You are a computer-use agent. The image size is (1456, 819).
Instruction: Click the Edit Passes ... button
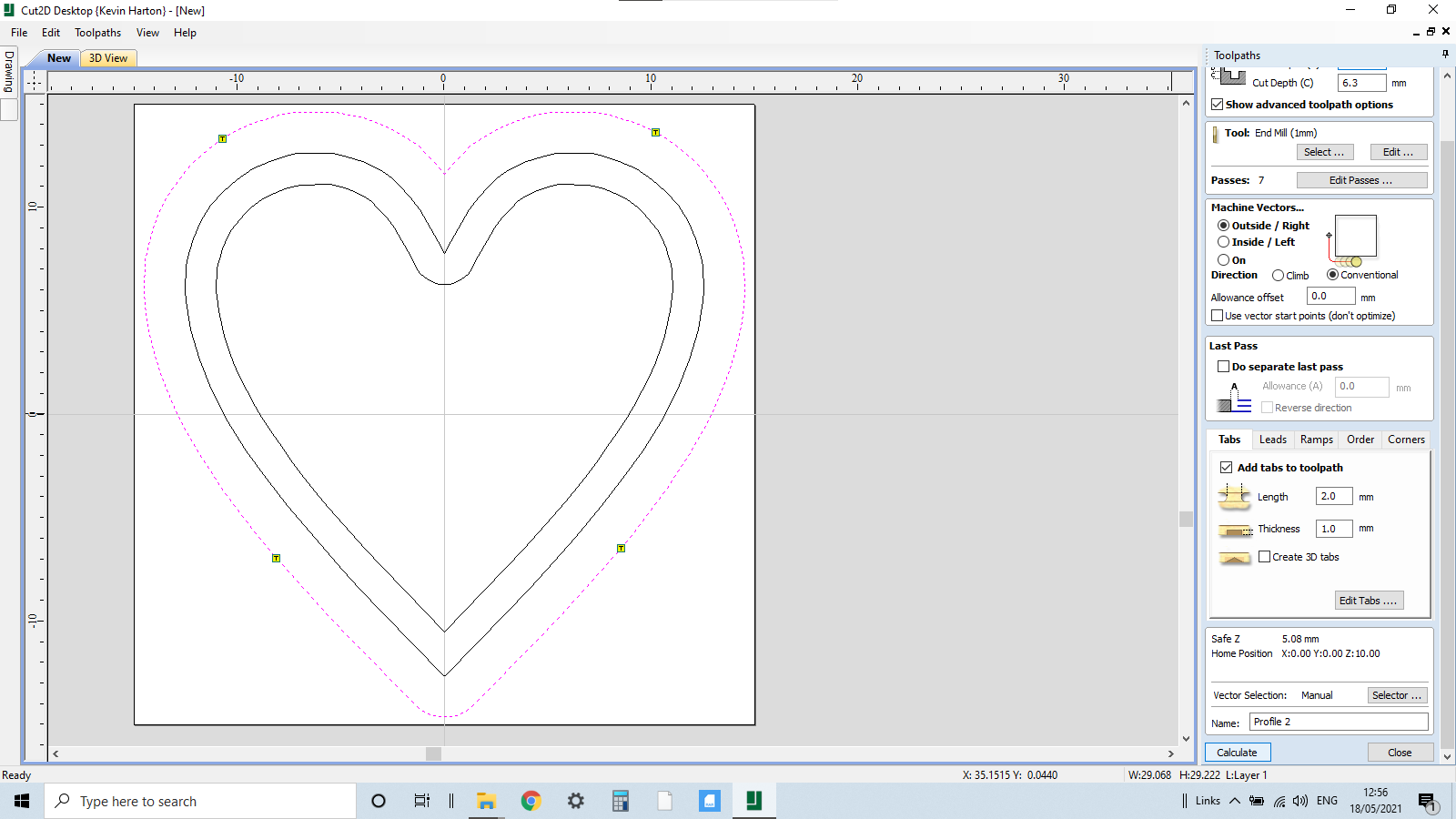[x=1361, y=180]
